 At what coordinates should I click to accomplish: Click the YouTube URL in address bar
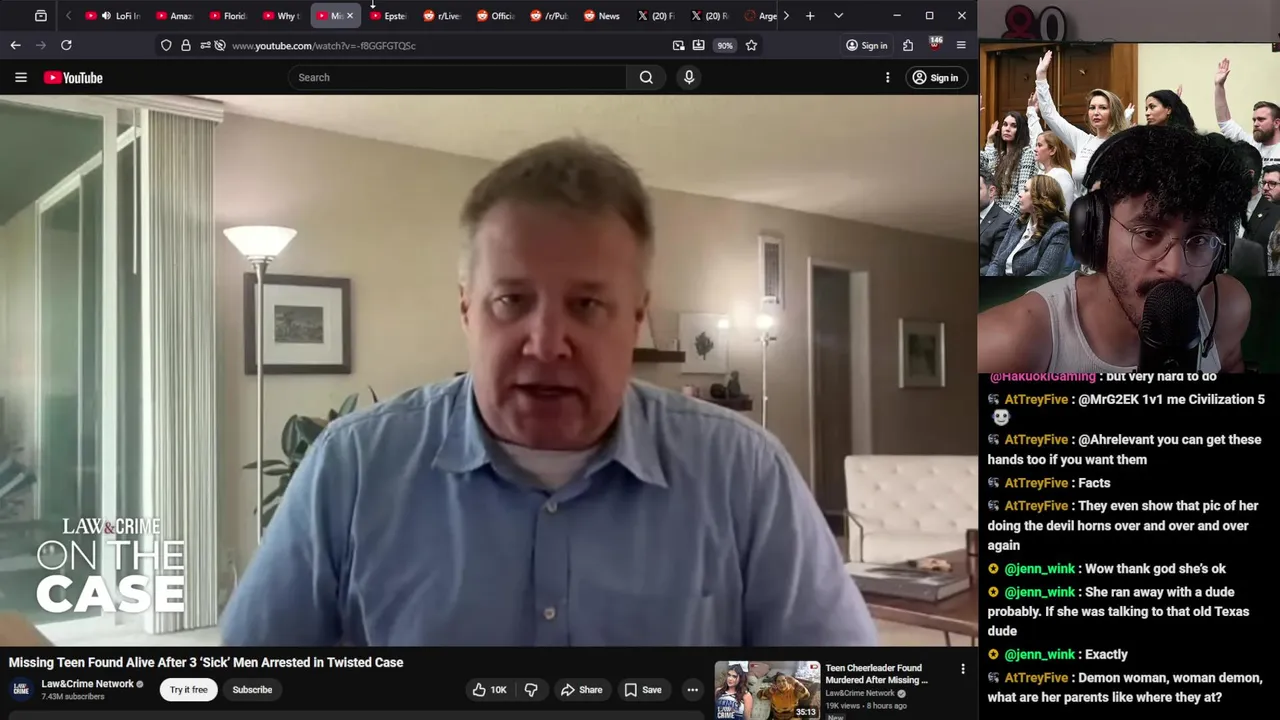323,45
